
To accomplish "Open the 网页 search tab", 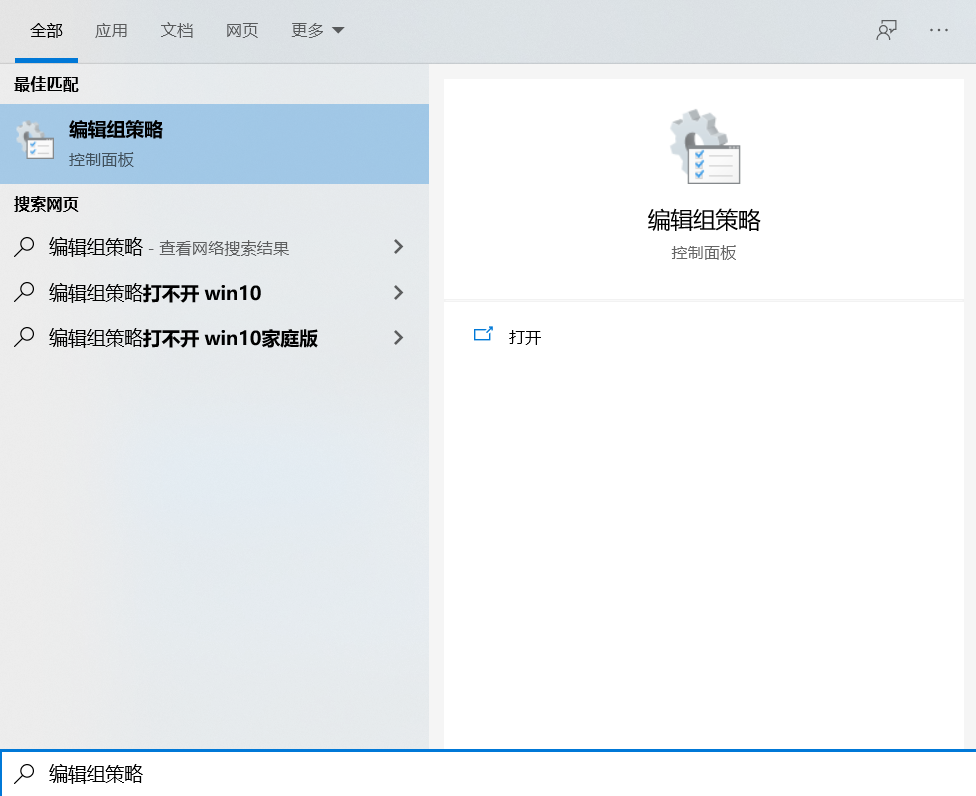I will click(x=242, y=31).
